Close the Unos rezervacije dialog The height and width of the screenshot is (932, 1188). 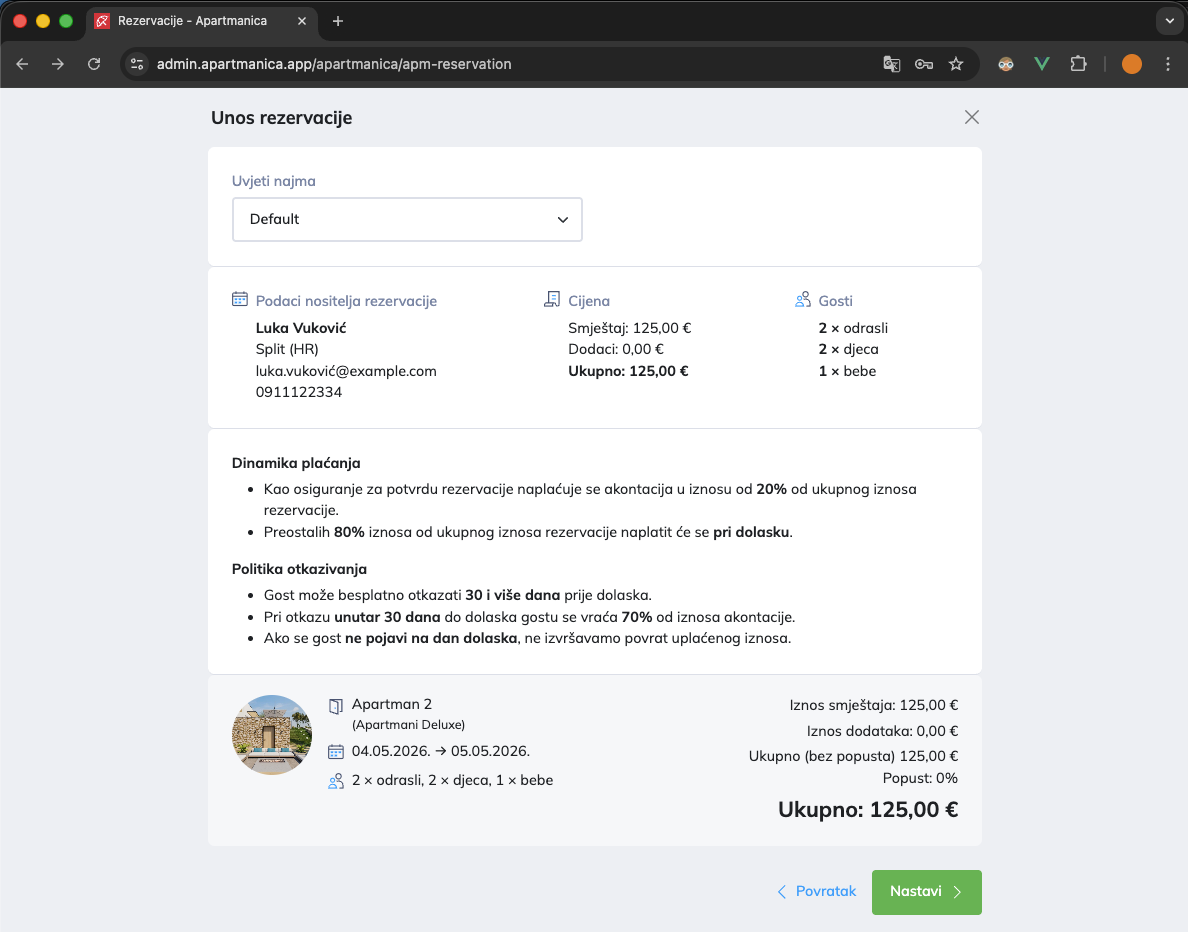[x=971, y=117]
